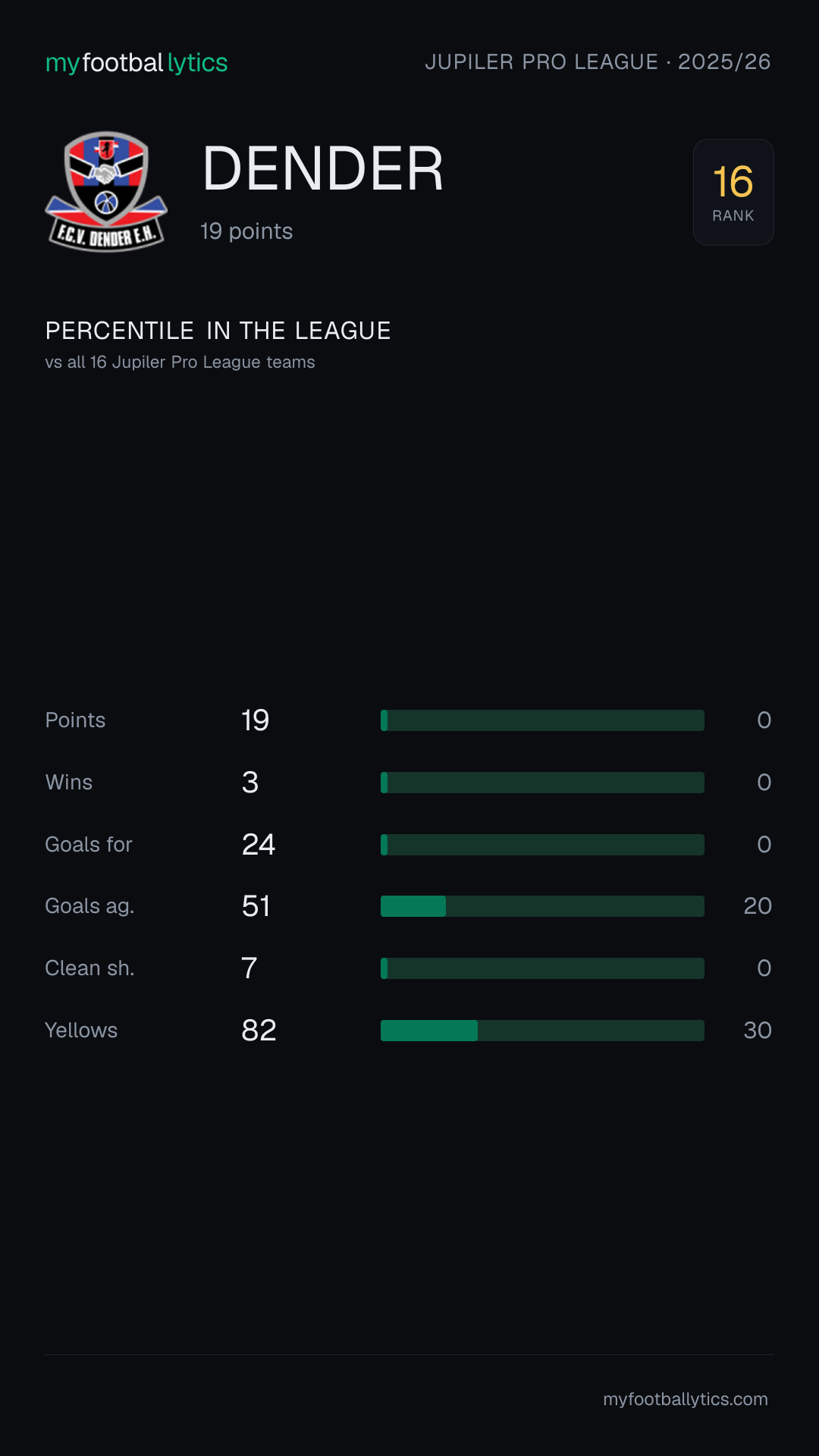Click the Yellows percentile bar
Viewport: 819px width, 1456px height.
click(542, 1031)
